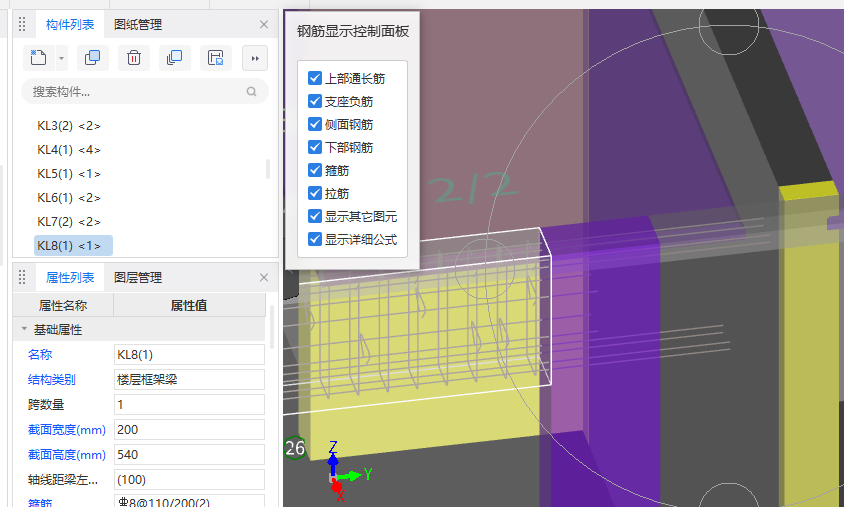
Task: Switch to the 图层管理 tab
Action: click(138, 278)
